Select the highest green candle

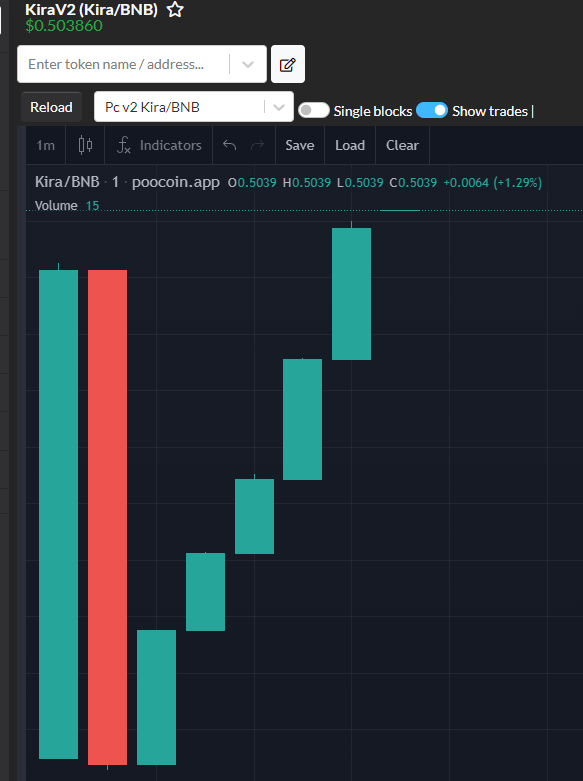pos(351,294)
